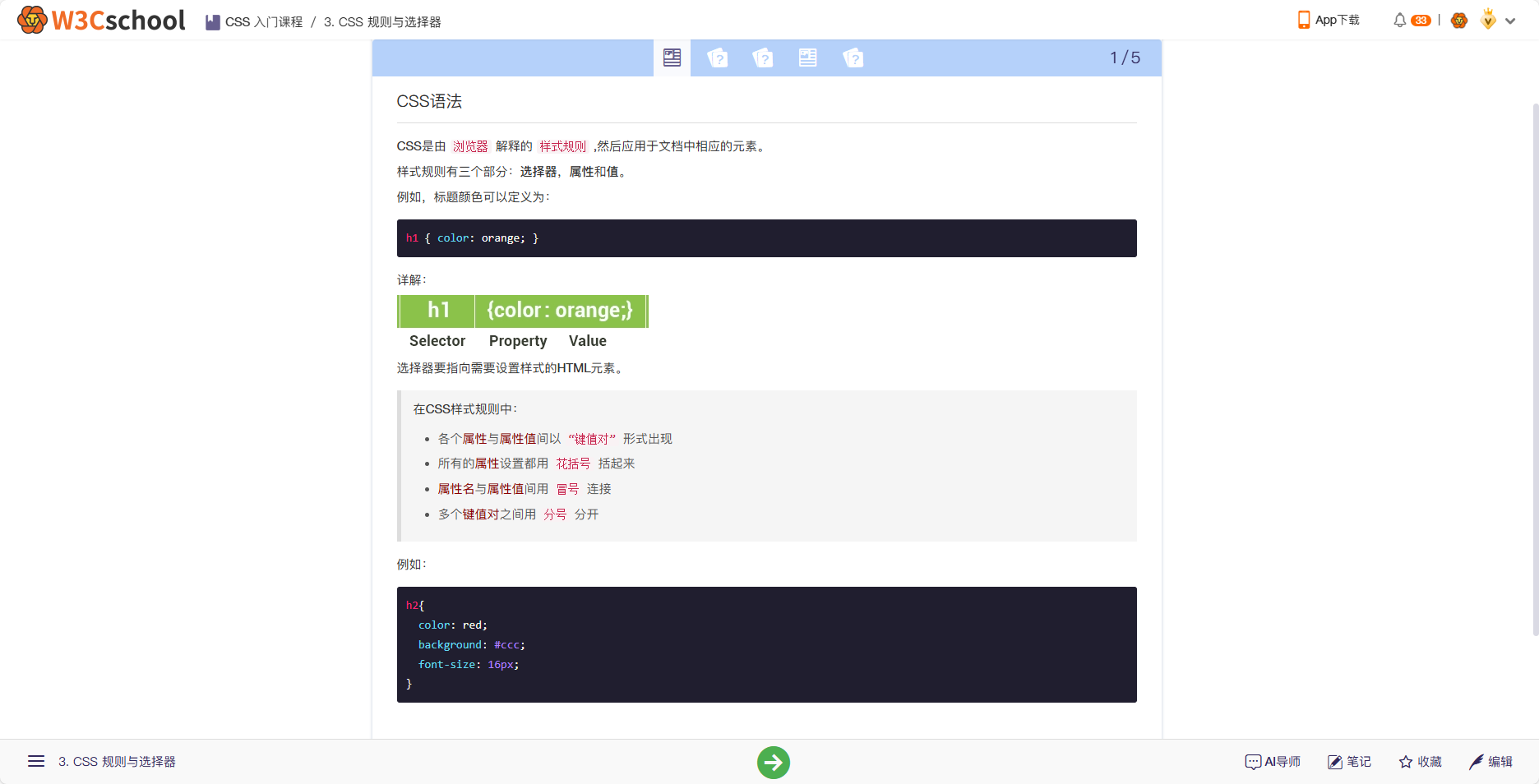Click the h1 selector diagram image
1539x784 pixels.
[523, 323]
